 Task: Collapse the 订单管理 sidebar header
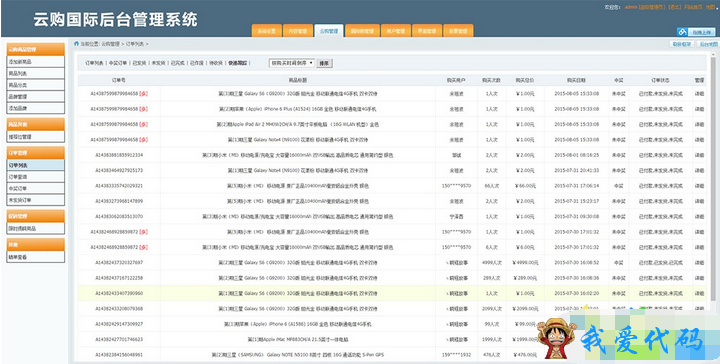tap(36, 153)
